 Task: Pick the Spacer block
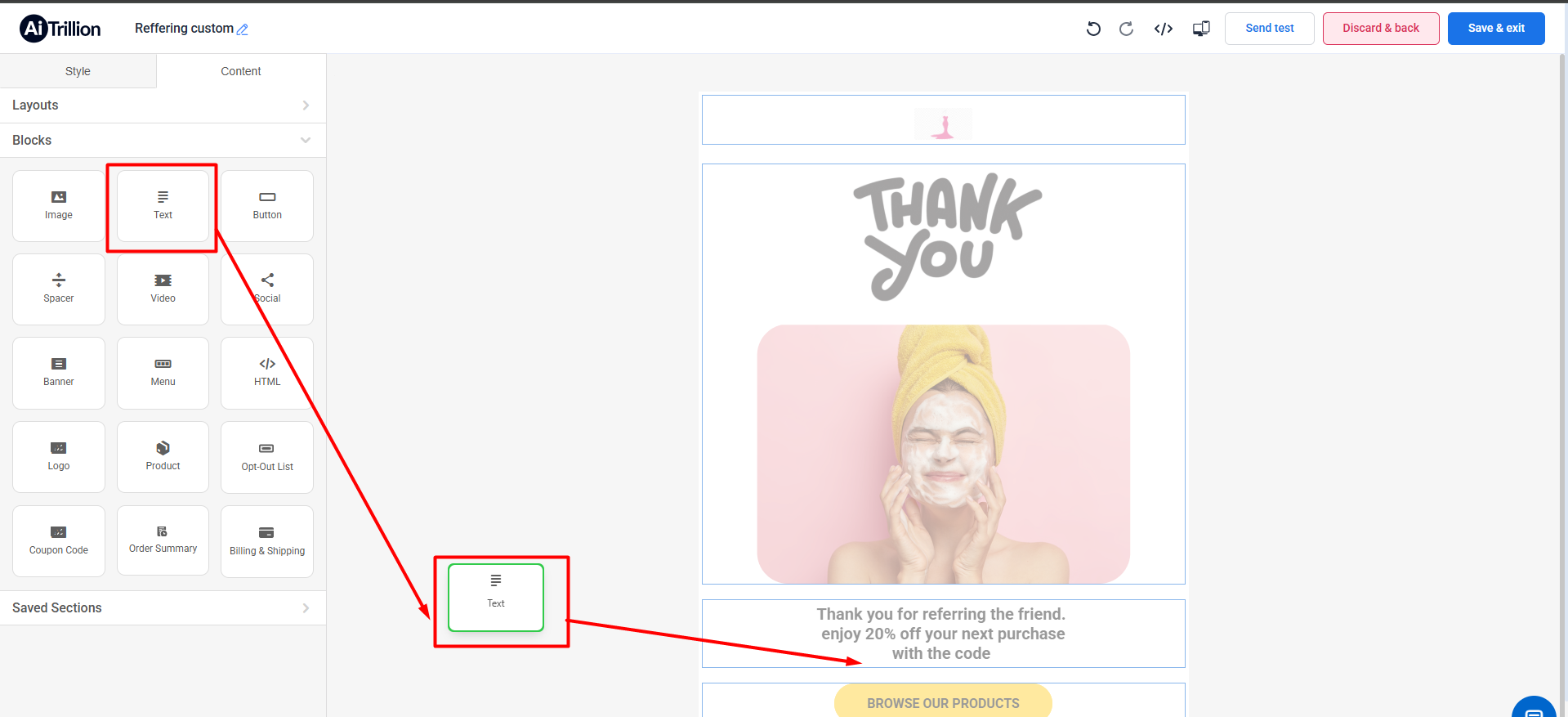[x=59, y=289]
